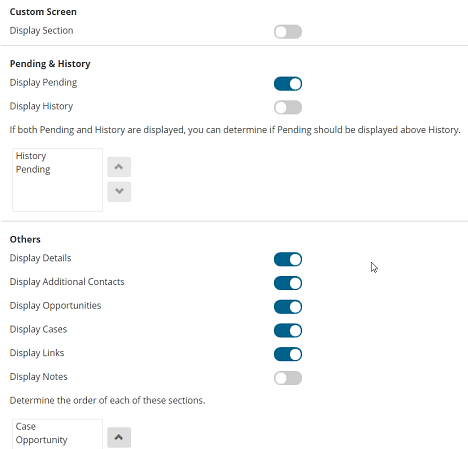Image resolution: width=468 pixels, height=449 pixels.
Task: Click the Custom Screen heading
Action: point(43,12)
